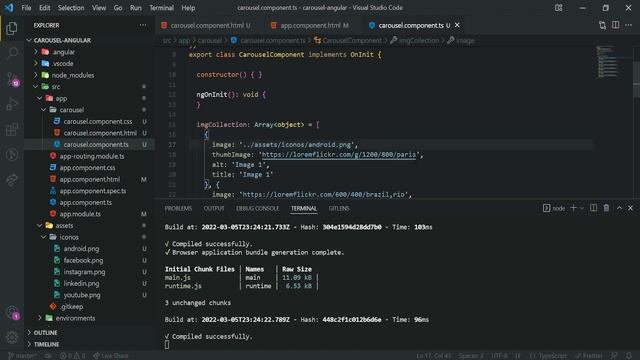640x360 pixels.
Task: Click errors and warnings status indicator
Action: 72,356
